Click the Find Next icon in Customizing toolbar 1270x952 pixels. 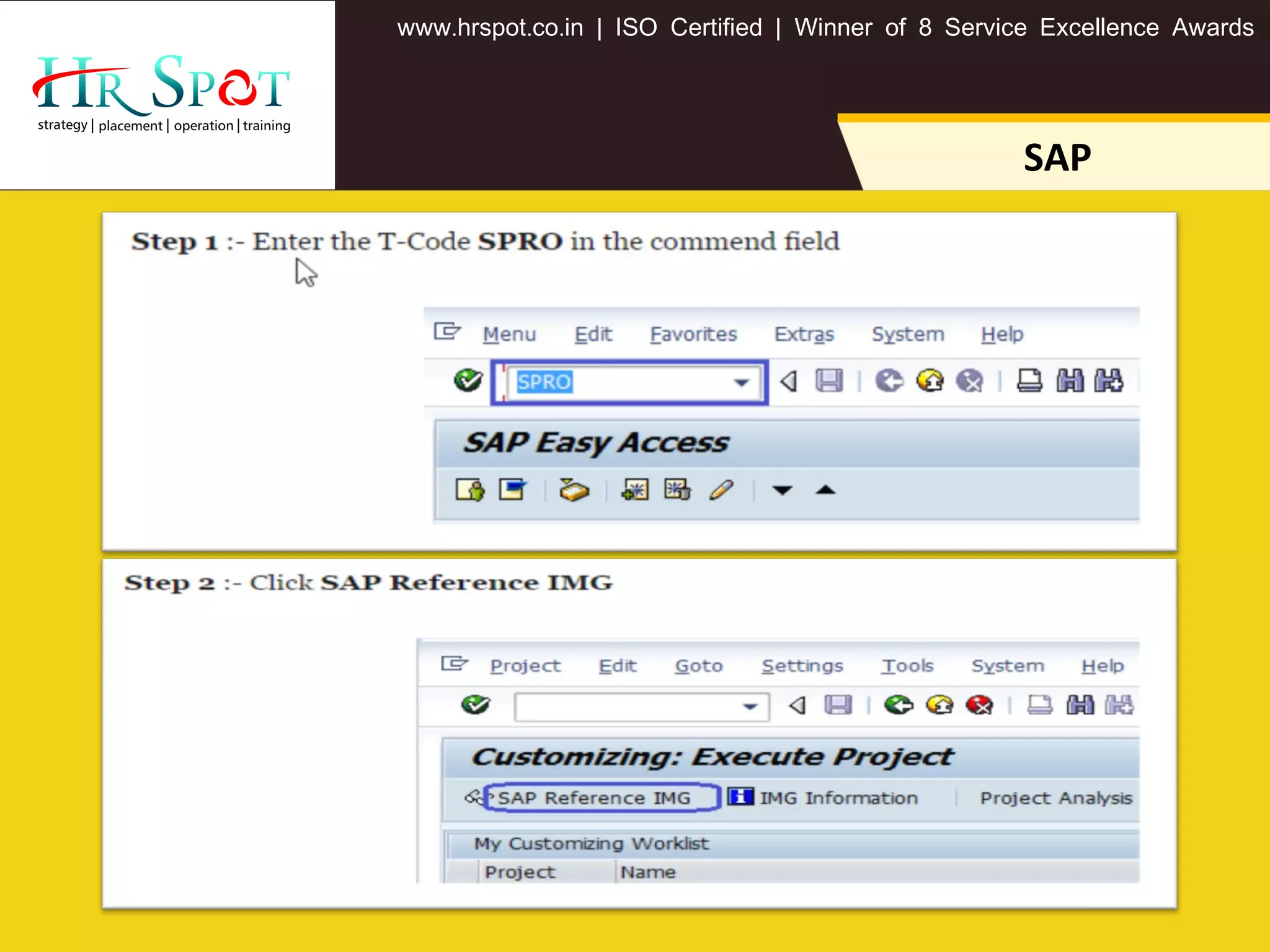(1119, 705)
